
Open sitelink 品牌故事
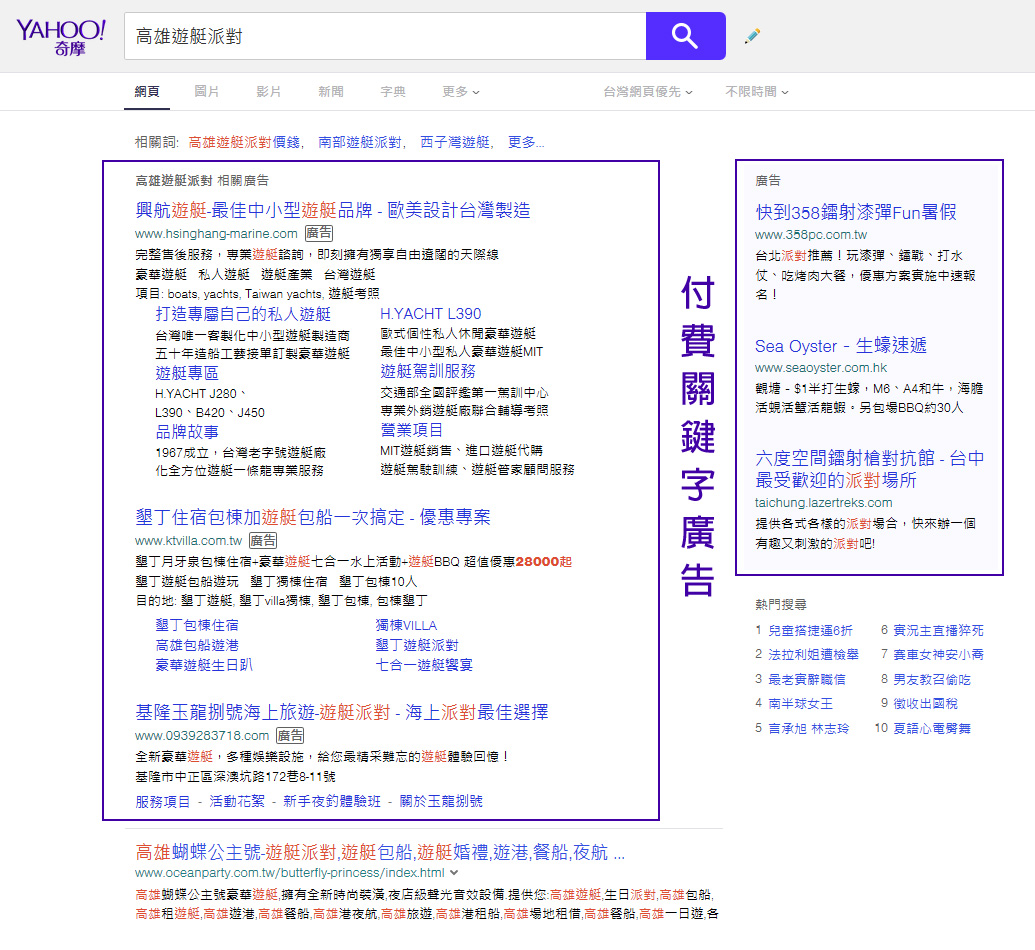[x=187, y=432]
